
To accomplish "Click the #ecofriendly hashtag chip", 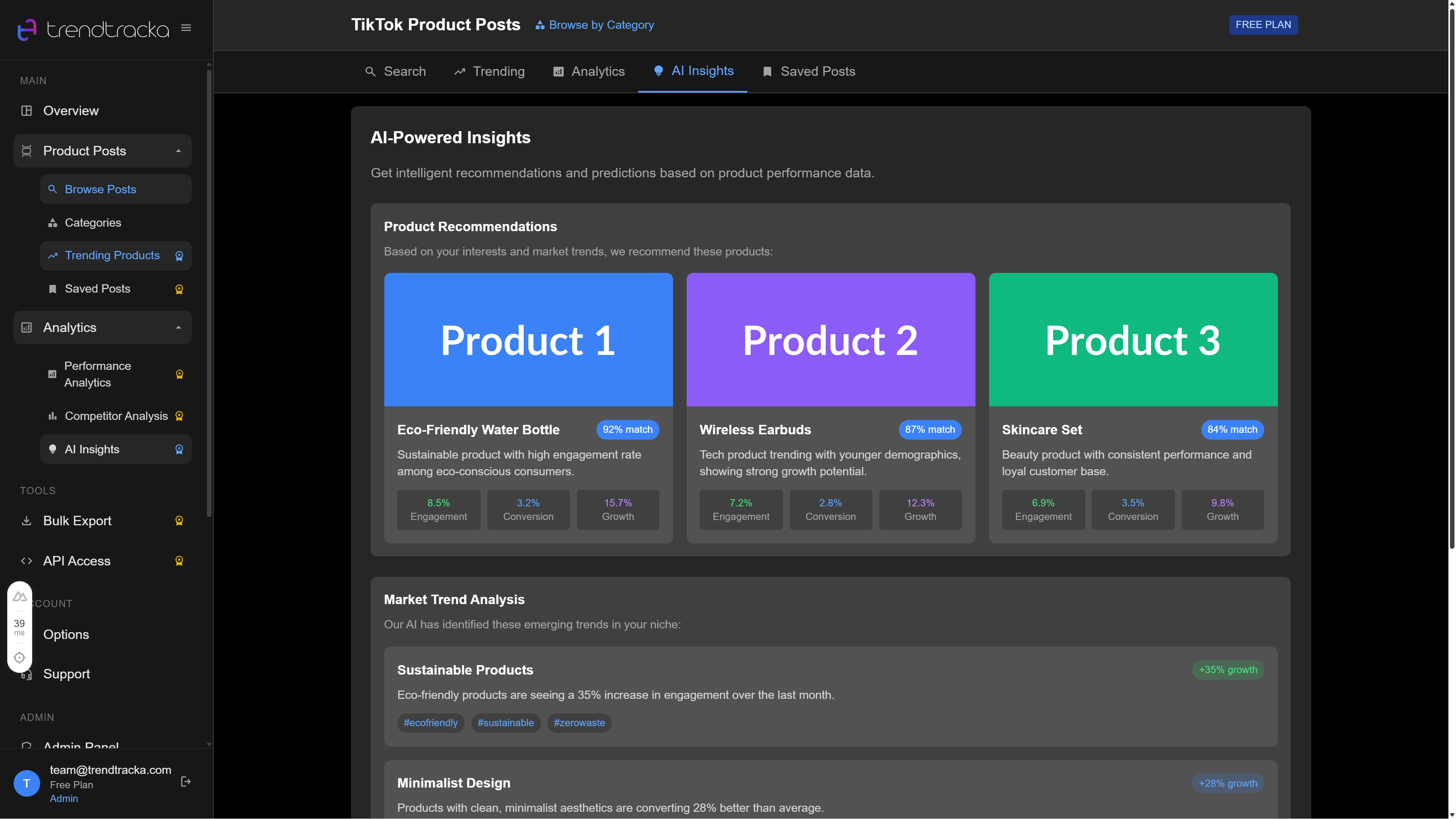I will point(430,723).
